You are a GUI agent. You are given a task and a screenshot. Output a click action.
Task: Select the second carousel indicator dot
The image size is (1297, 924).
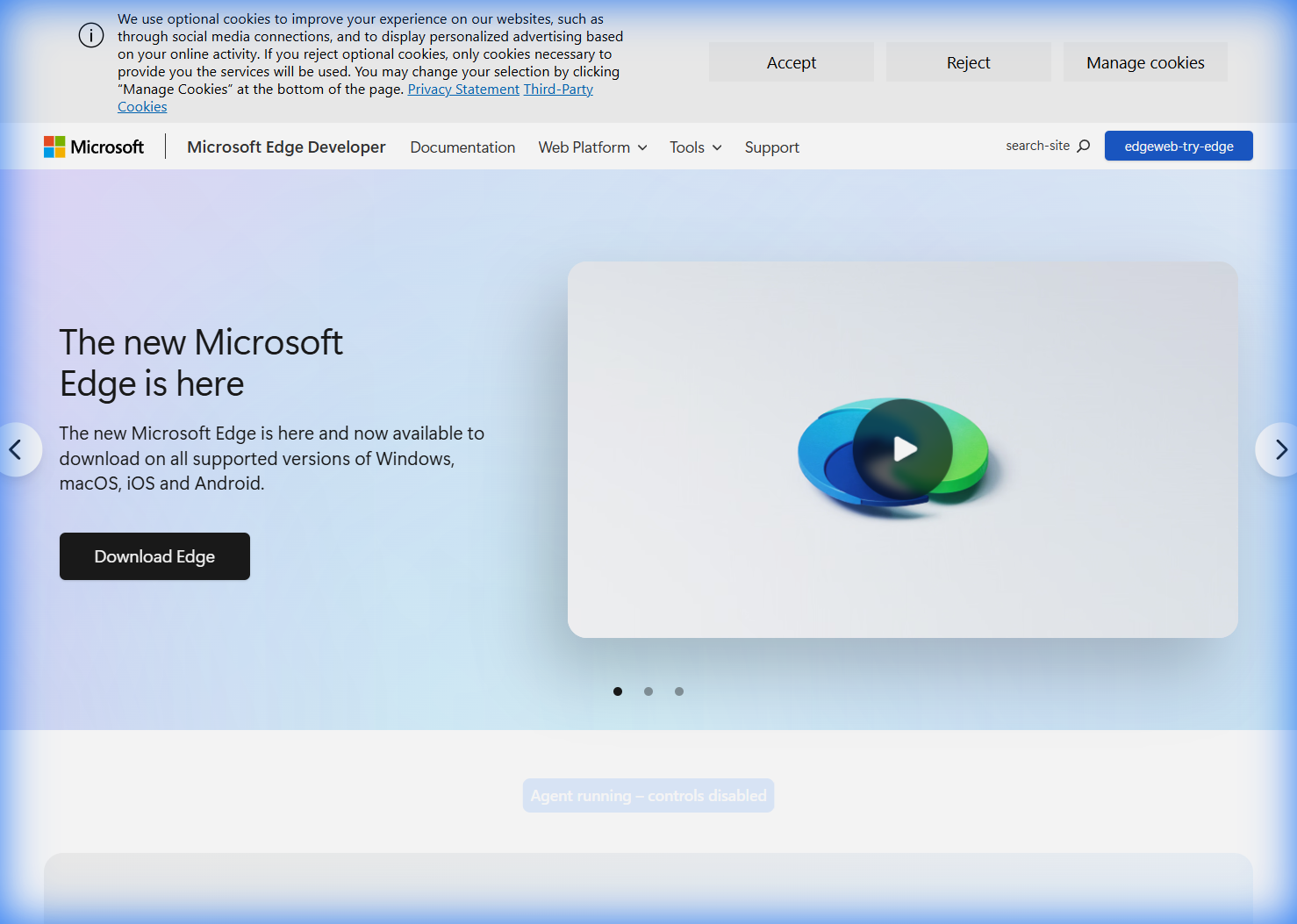tap(648, 691)
